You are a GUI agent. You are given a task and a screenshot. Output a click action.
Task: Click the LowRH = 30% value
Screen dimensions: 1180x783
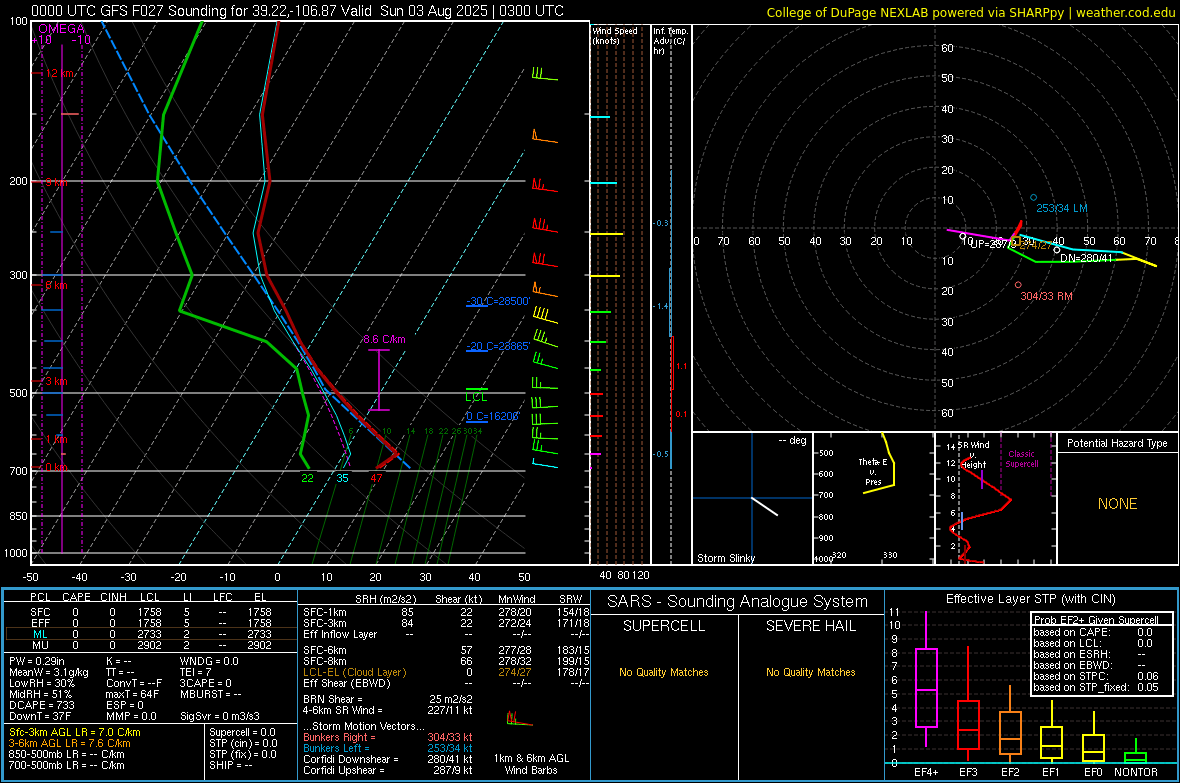click(41, 683)
